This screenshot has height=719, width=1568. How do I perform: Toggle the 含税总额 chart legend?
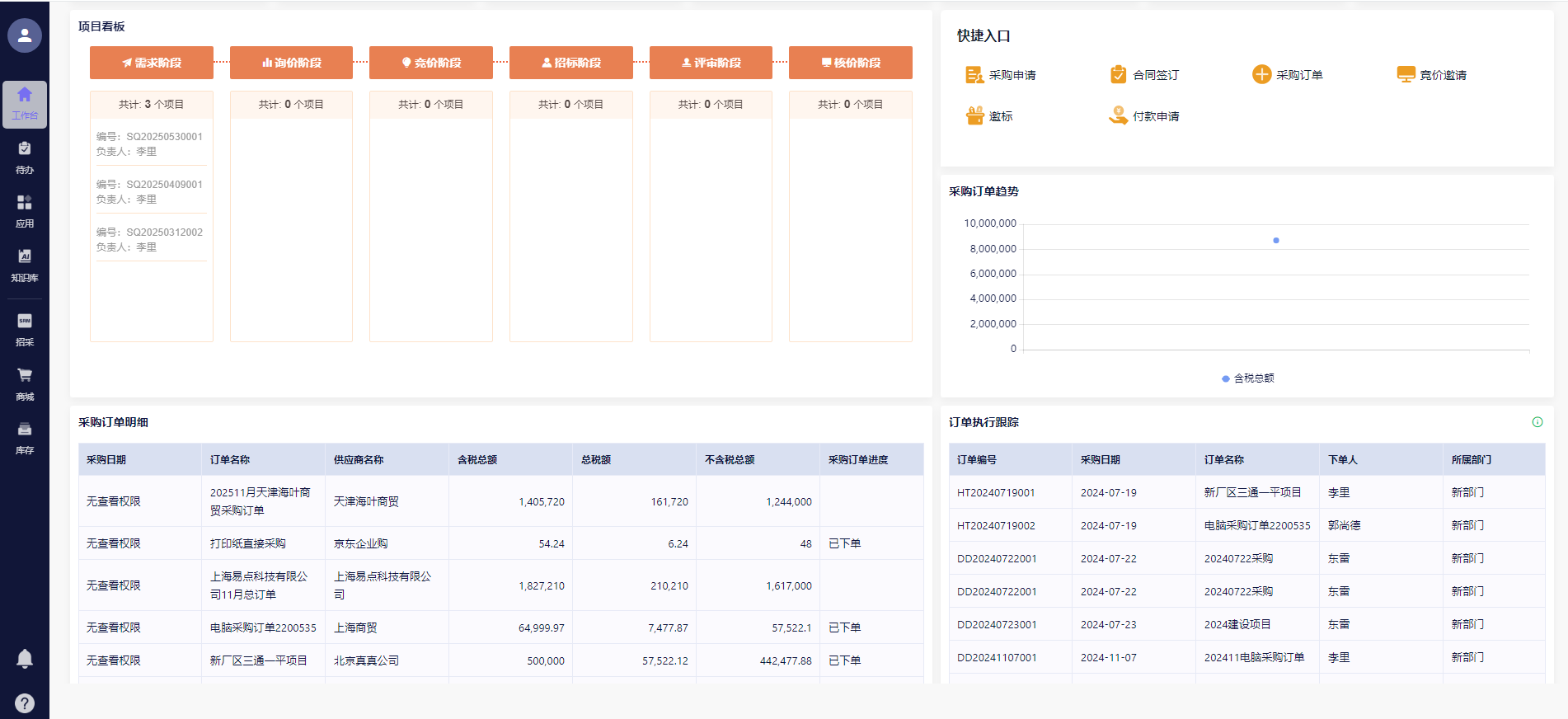[1247, 378]
